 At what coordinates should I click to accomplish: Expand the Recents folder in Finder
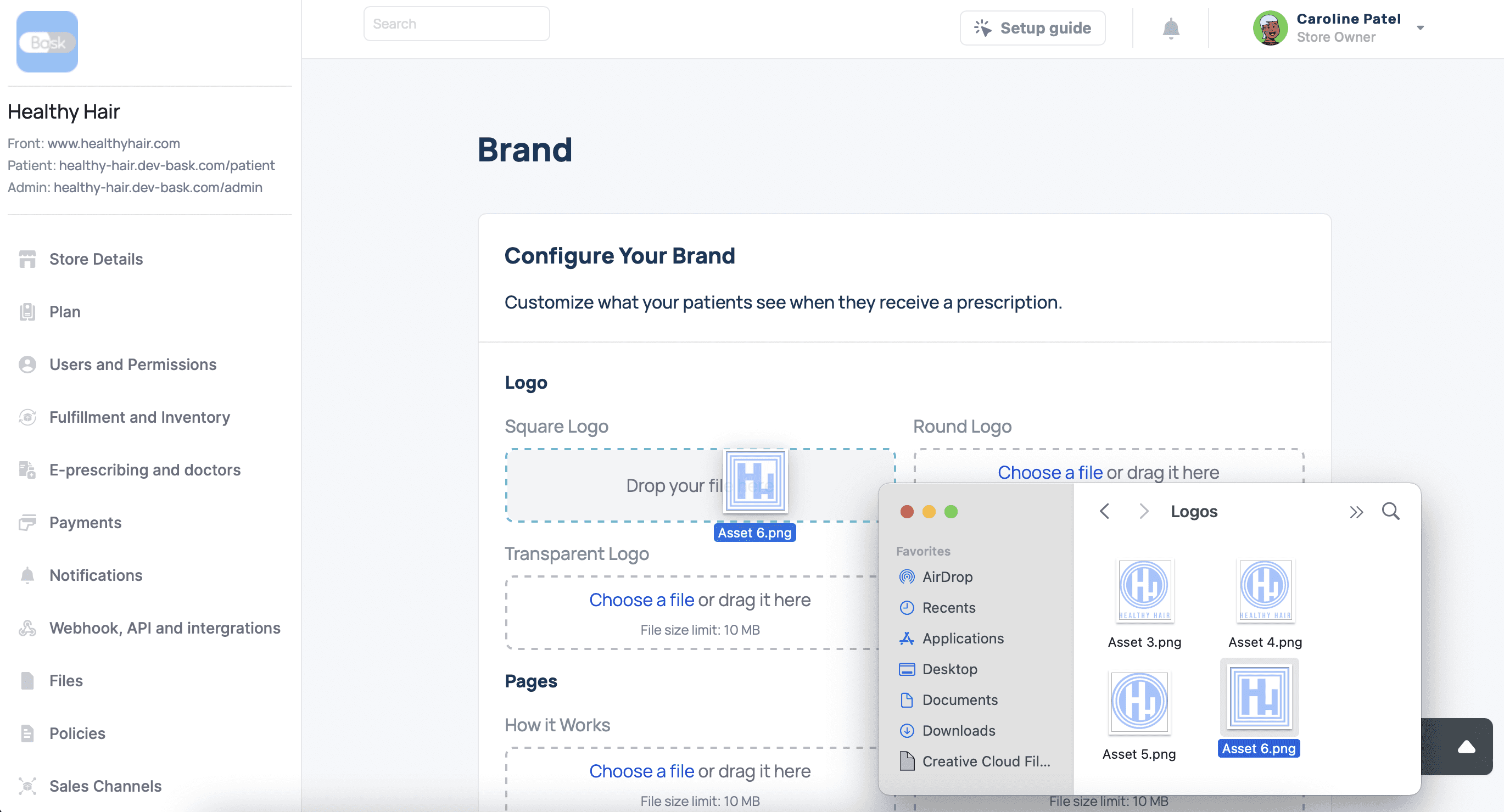[x=949, y=607]
